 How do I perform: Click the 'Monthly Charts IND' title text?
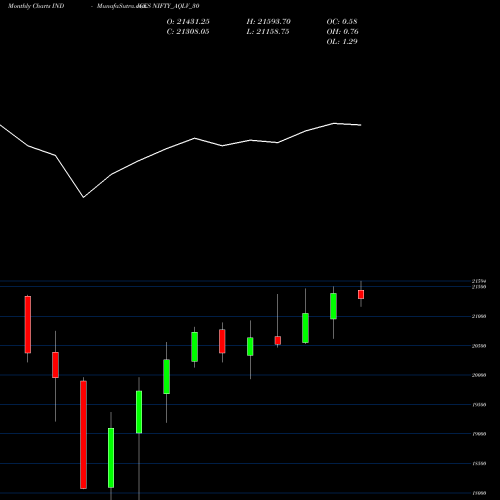coord(36,6)
